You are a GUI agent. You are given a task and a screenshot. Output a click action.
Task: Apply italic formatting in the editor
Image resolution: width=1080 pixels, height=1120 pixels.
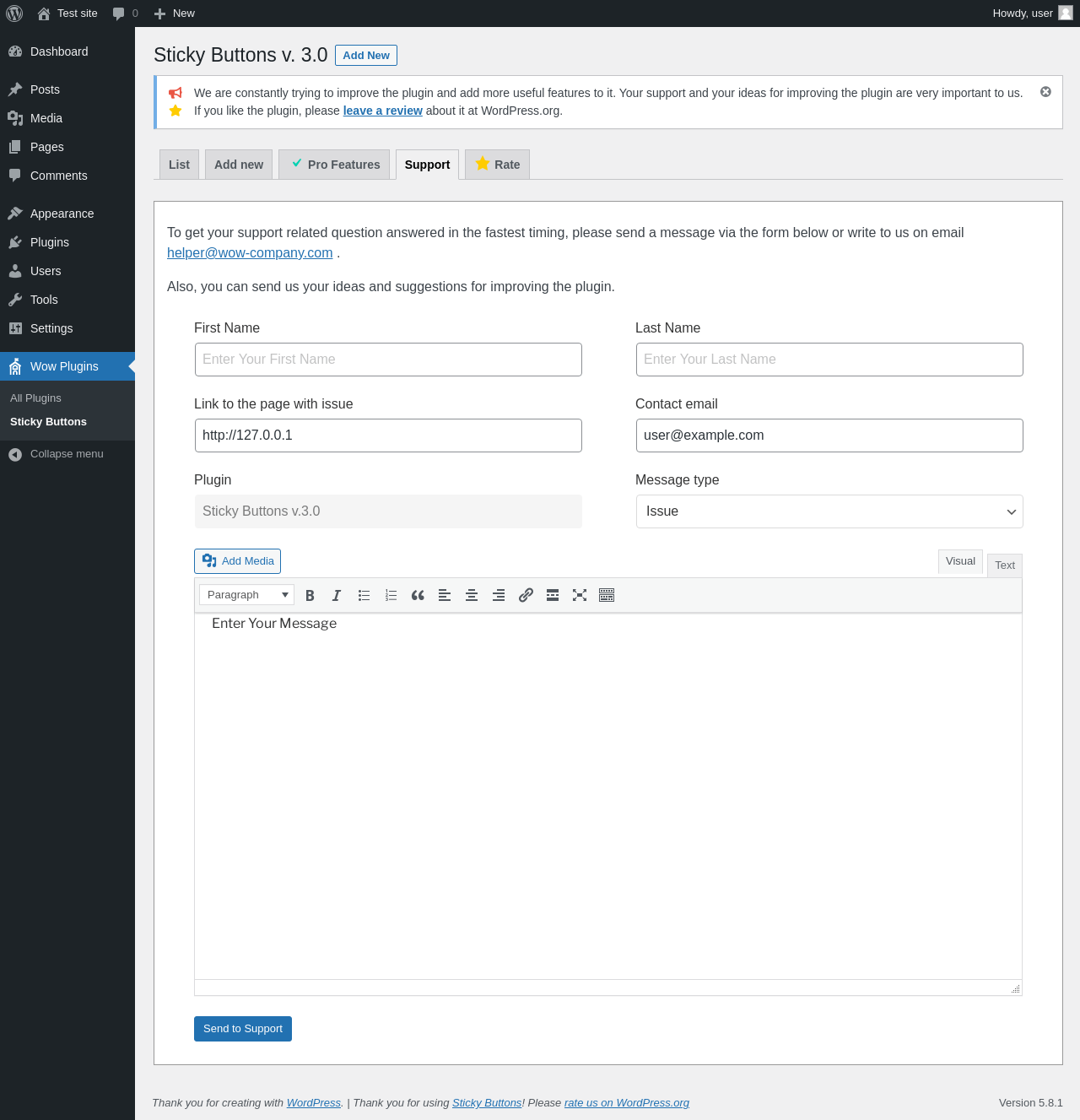coord(337,595)
